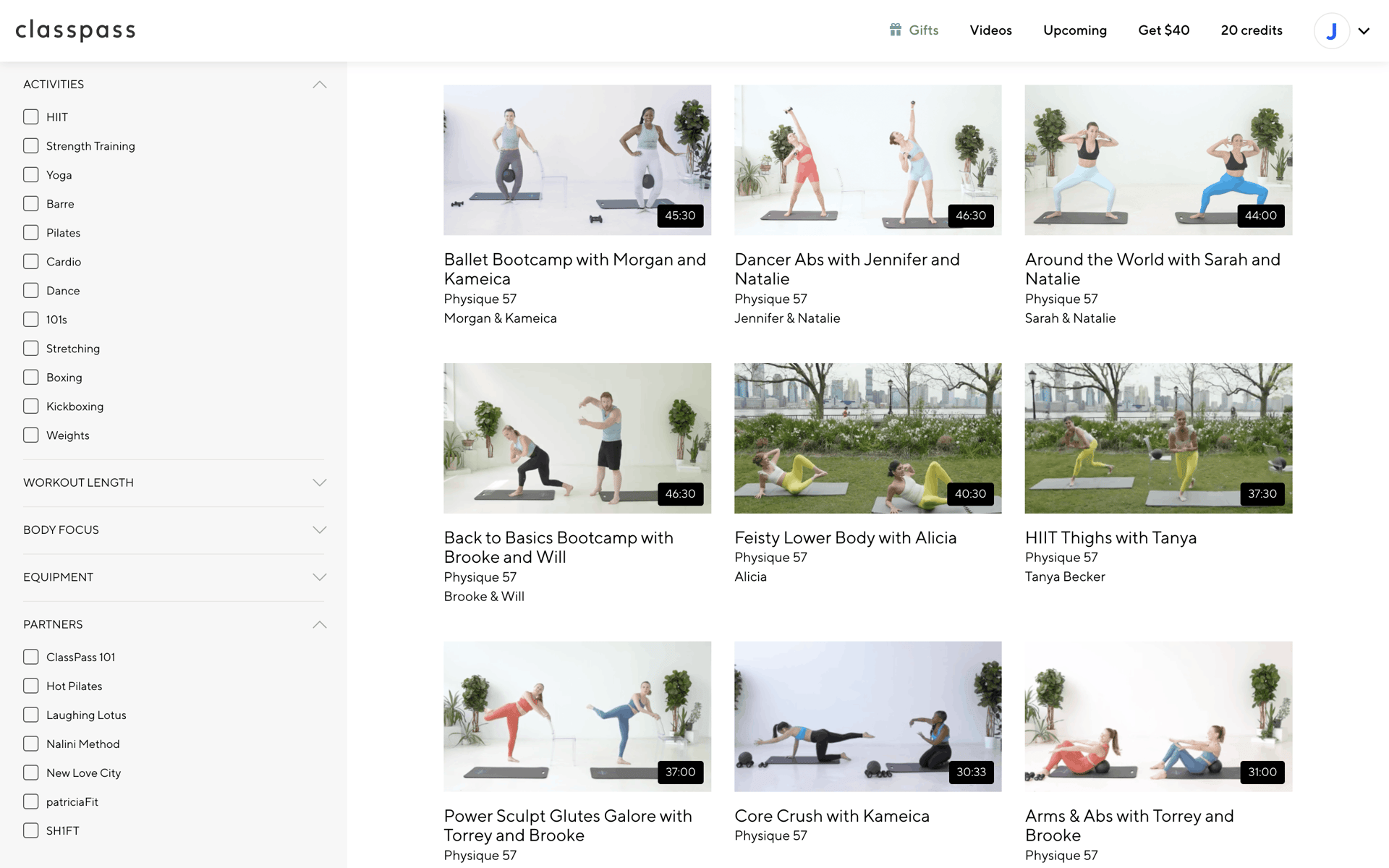Check the patriciaFit partner
The image size is (1389, 868).
(30, 801)
